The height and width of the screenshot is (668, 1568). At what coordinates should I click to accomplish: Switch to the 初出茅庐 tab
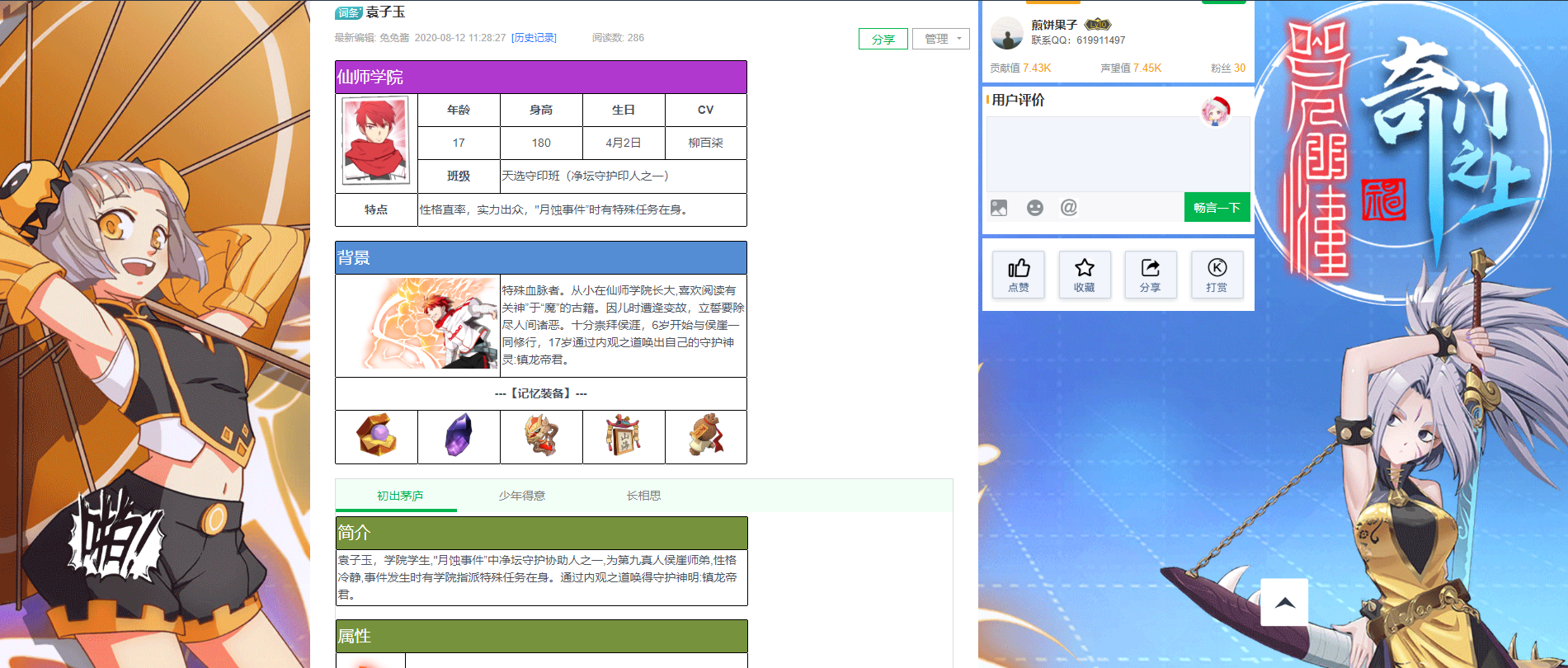click(399, 496)
